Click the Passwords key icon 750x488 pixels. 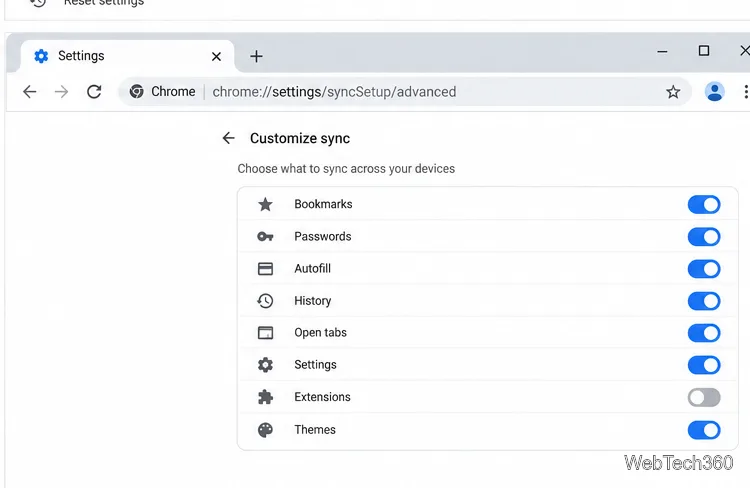(265, 236)
